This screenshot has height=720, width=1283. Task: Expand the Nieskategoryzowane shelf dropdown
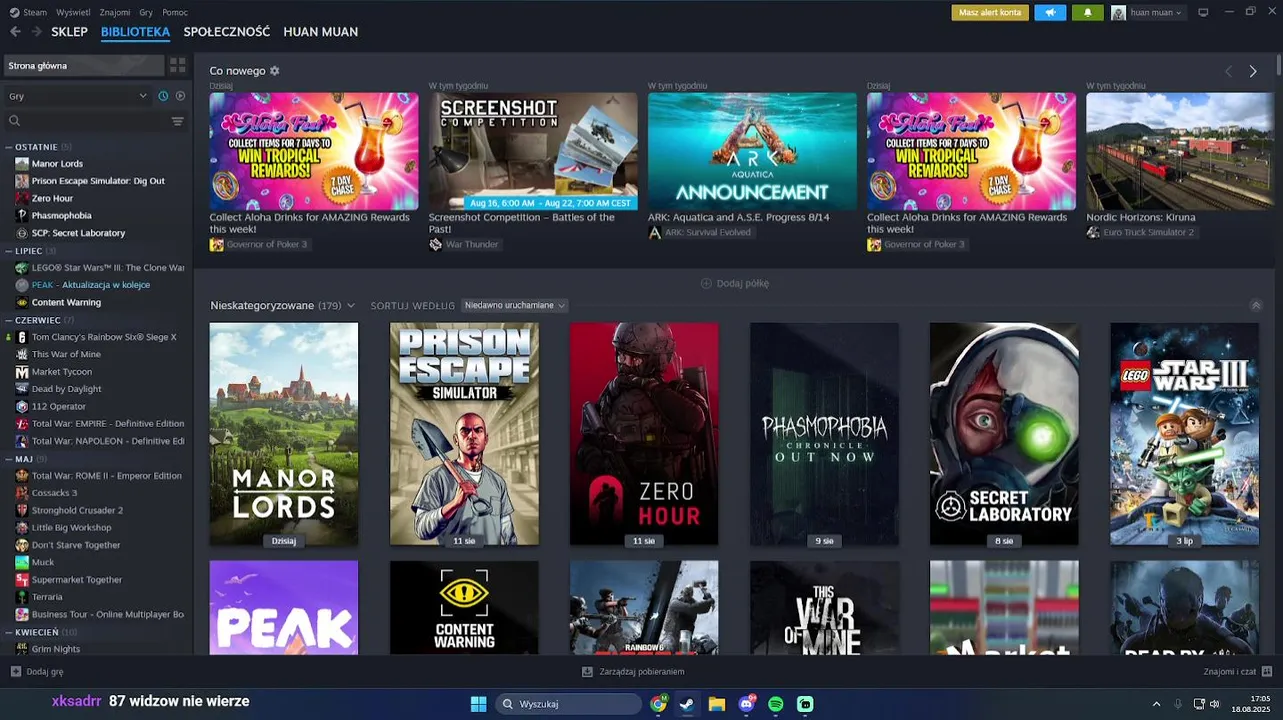pyautogui.click(x=351, y=306)
